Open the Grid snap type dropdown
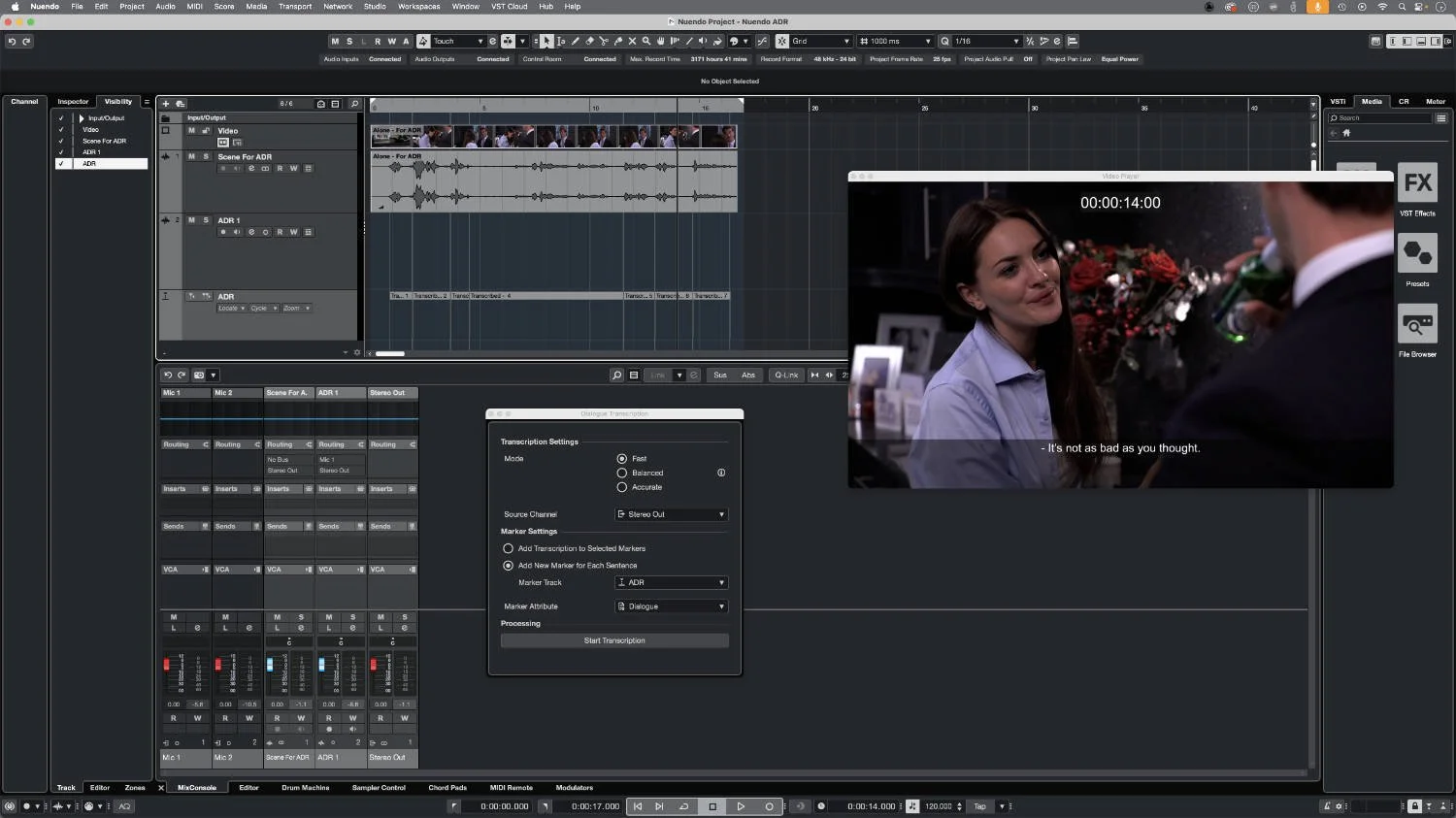This screenshot has height=818, width=1456. pyautogui.click(x=821, y=41)
